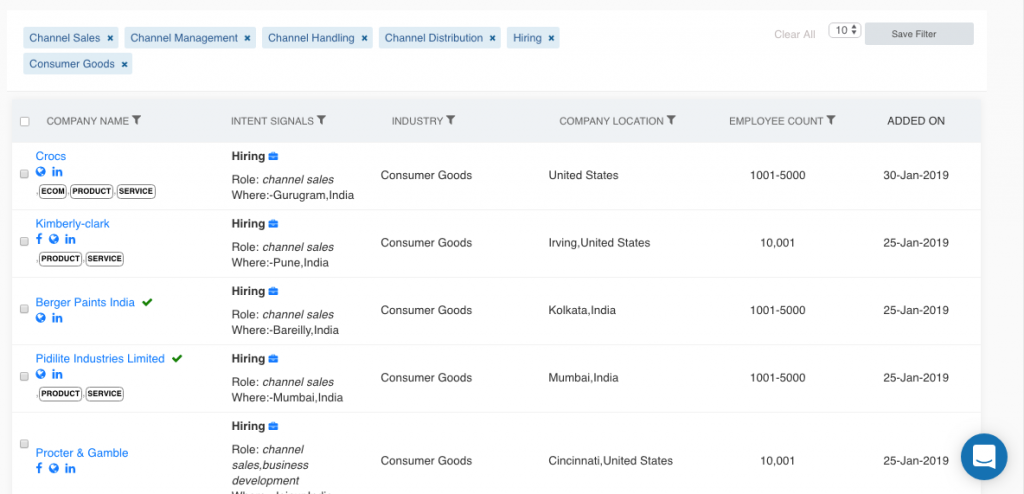The height and width of the screenshot is (494, 1024).
Task: Click the PRODUCT tag on Pidilite Industries
Action: coord(61,394)
